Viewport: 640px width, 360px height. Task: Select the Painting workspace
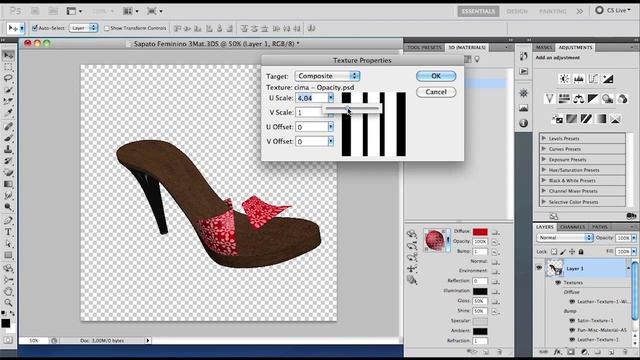pos(552,11)
